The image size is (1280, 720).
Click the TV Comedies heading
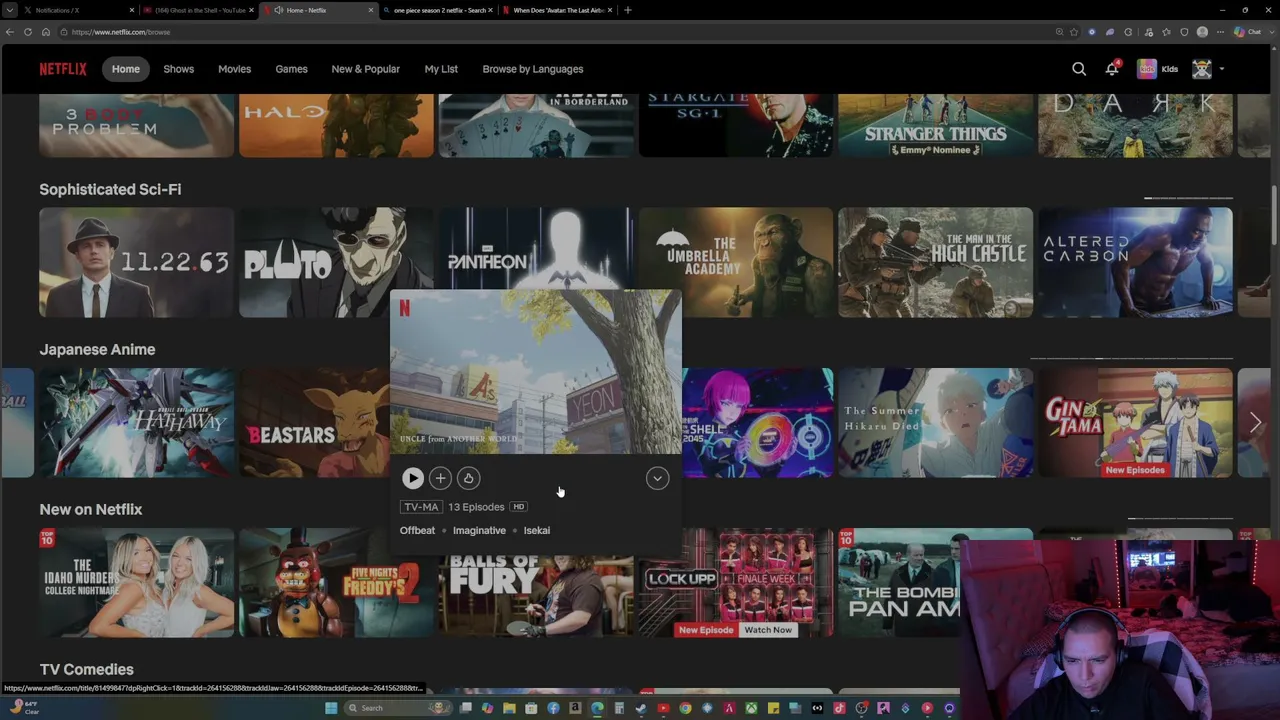(87, 669)
